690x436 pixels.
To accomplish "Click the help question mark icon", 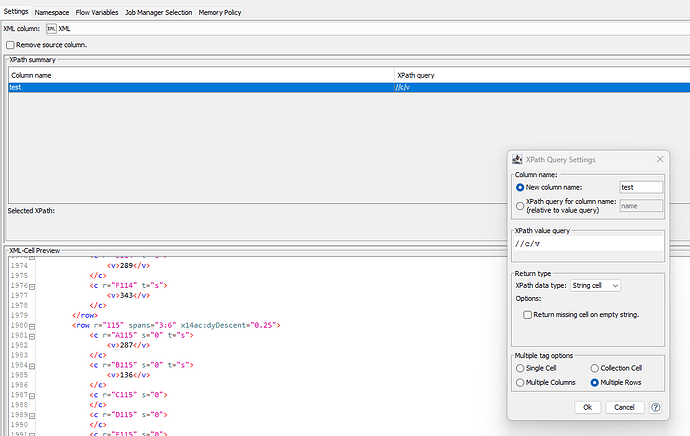I will click(x=656, y=407).
